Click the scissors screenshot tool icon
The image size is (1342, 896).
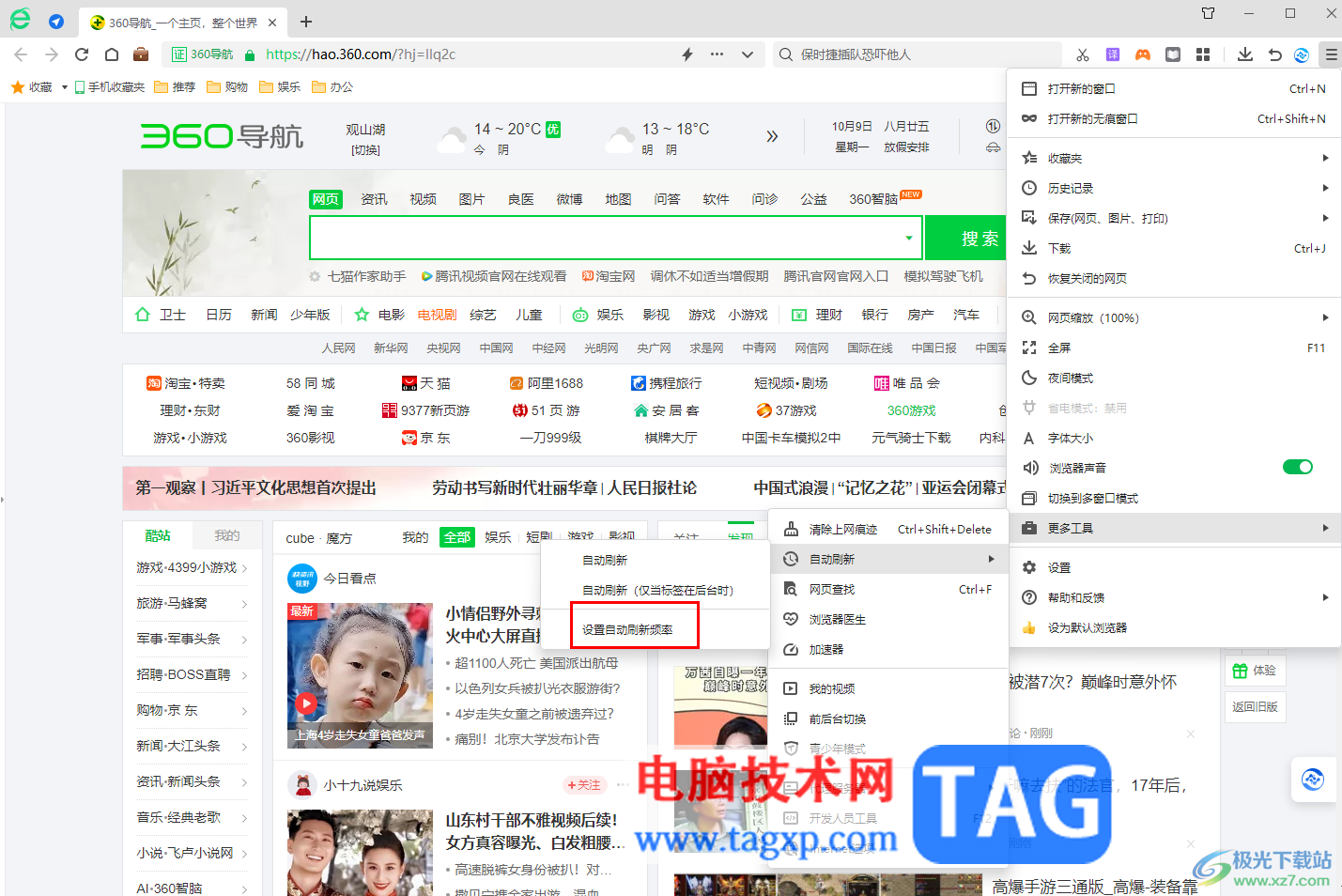[1083, 54]
